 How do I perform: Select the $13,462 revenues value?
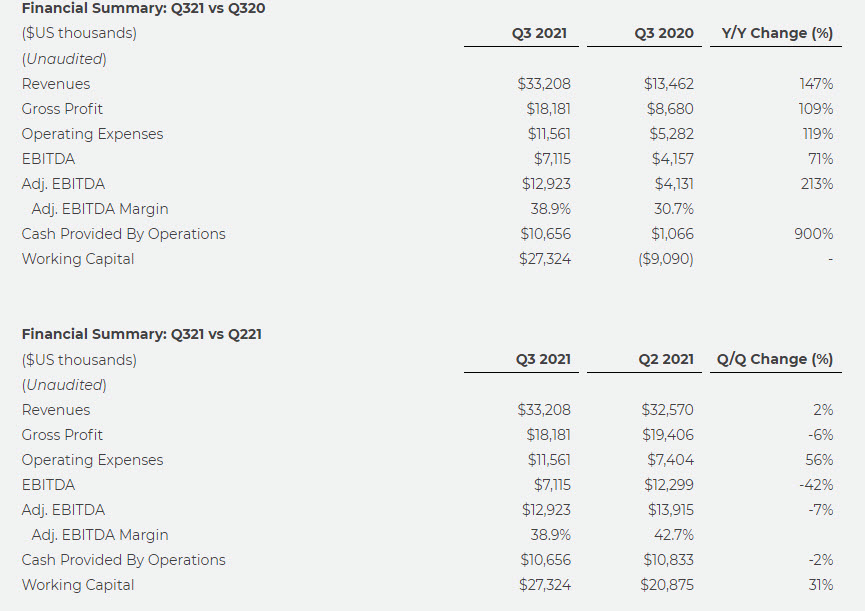[x=668, y=84]
